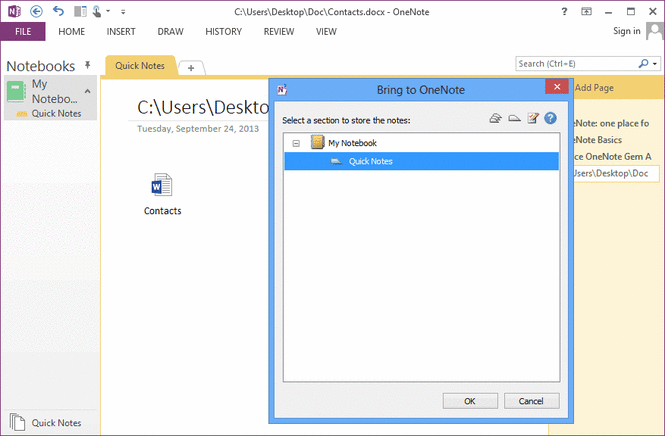Toggle Touch/Mouse mode hand icon
The height and width of the screenshot is (436, 665).
tap(97, 11)
